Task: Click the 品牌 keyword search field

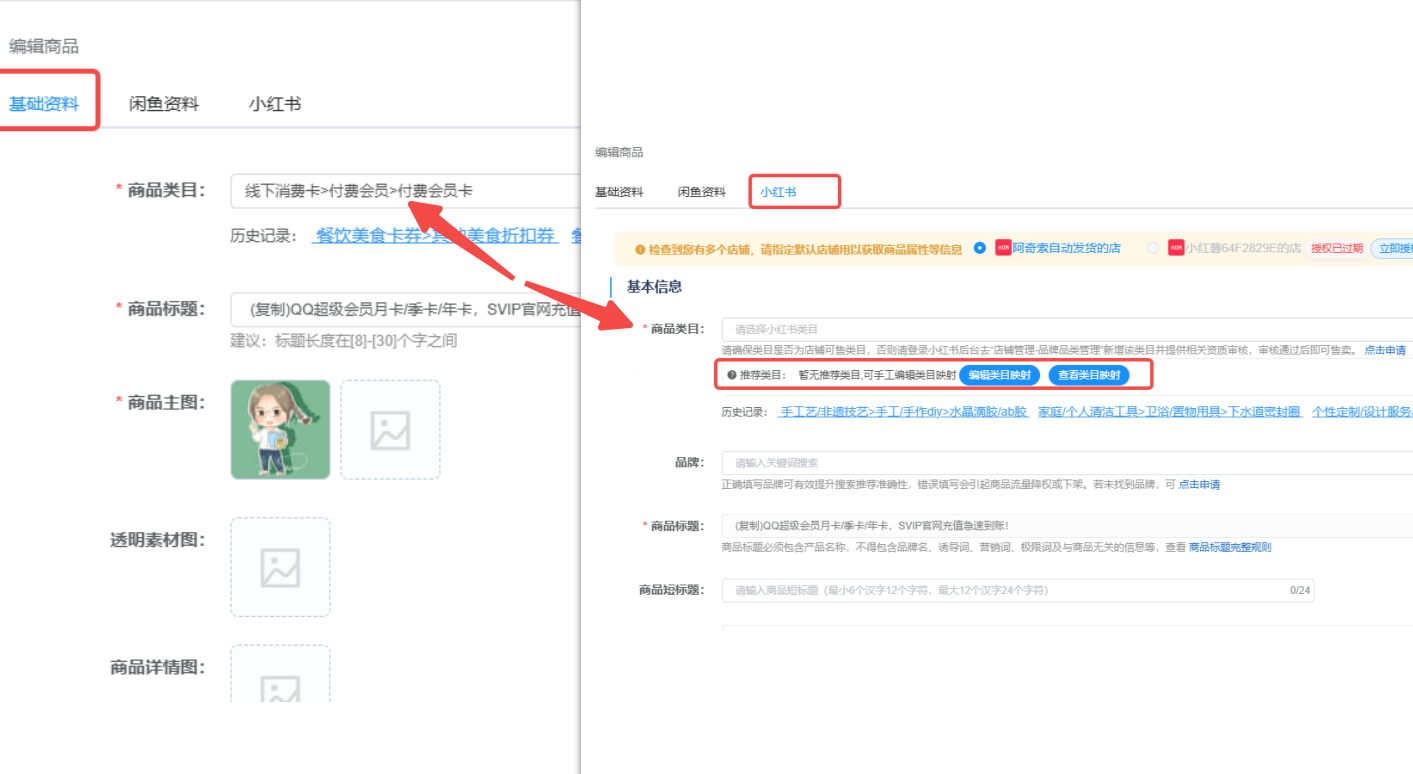Action: coord(1067,463)
